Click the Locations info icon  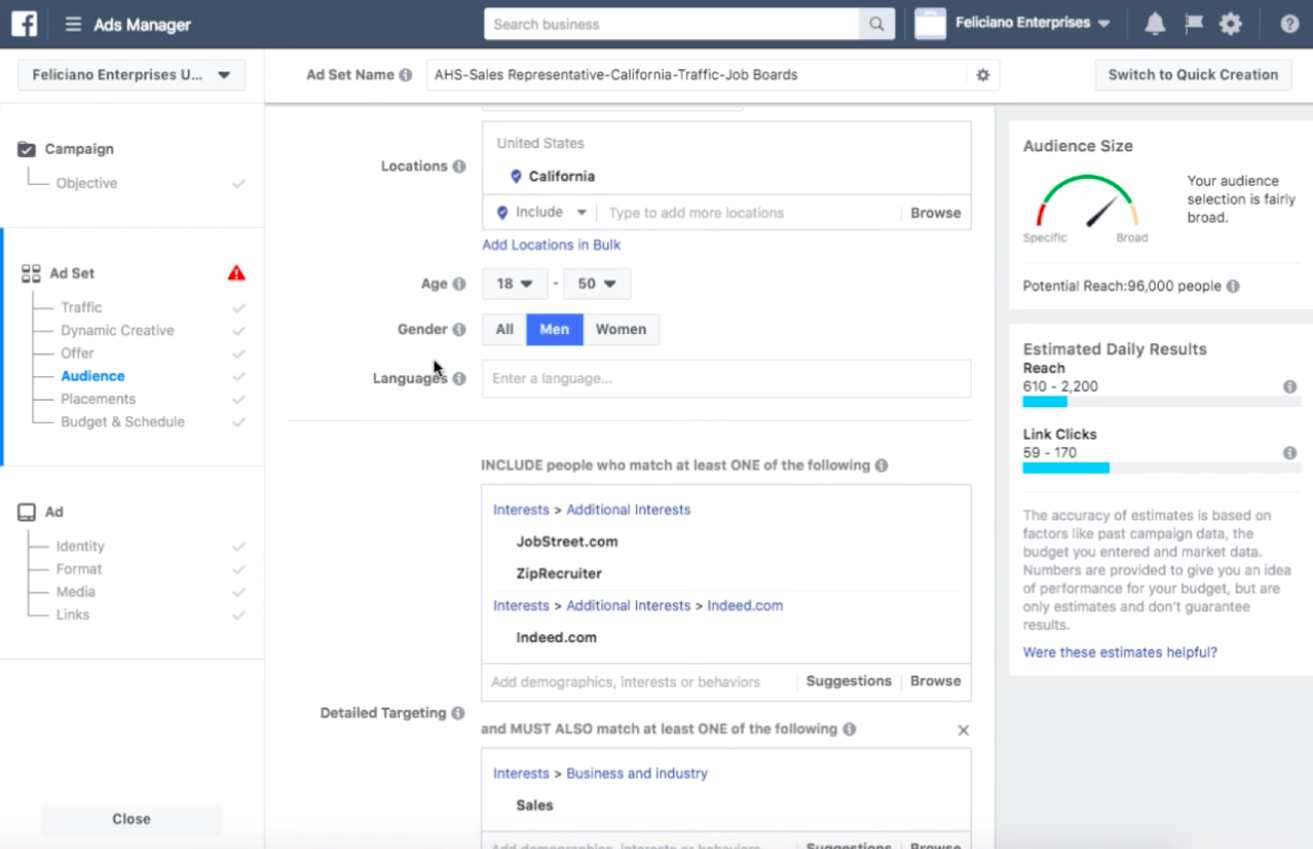(x=459, y=166)
